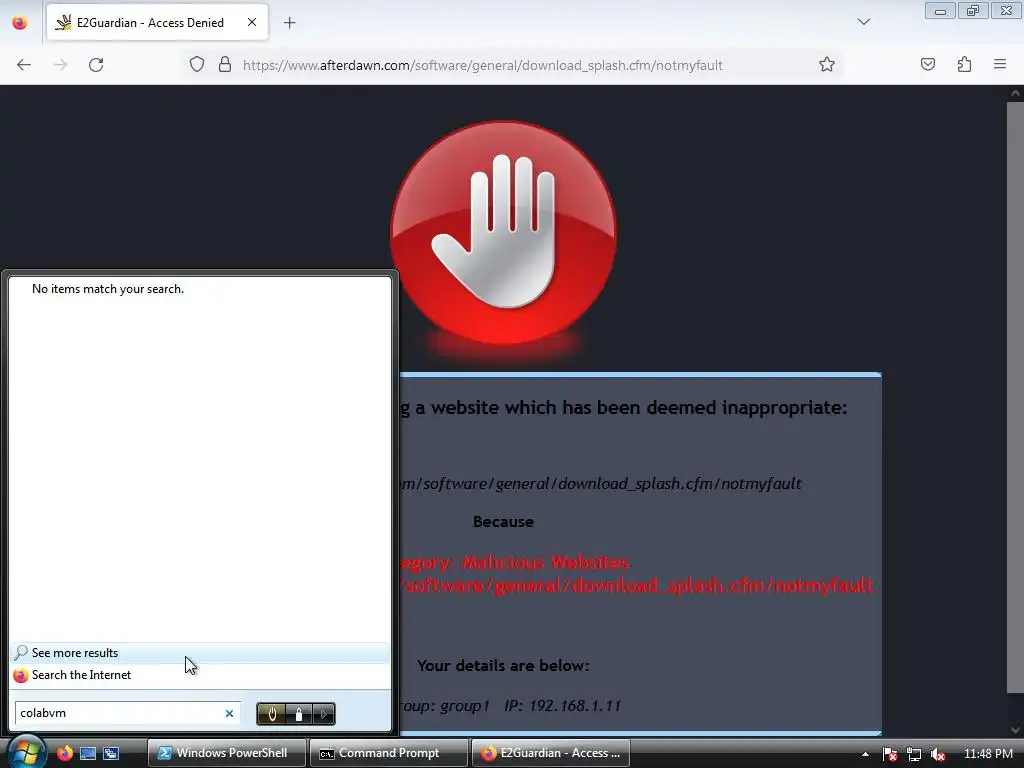Click the network tray icon
The image size is (1024, 768).
click(914, 754)
